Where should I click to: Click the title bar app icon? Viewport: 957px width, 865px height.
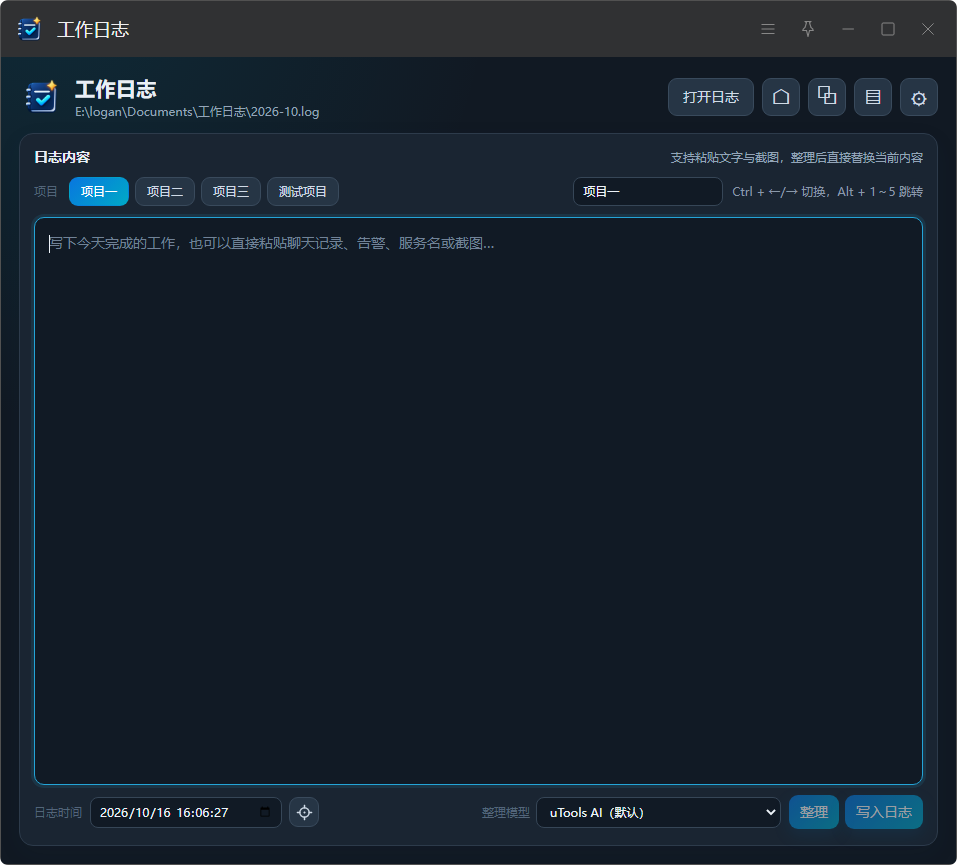[29, 29]
